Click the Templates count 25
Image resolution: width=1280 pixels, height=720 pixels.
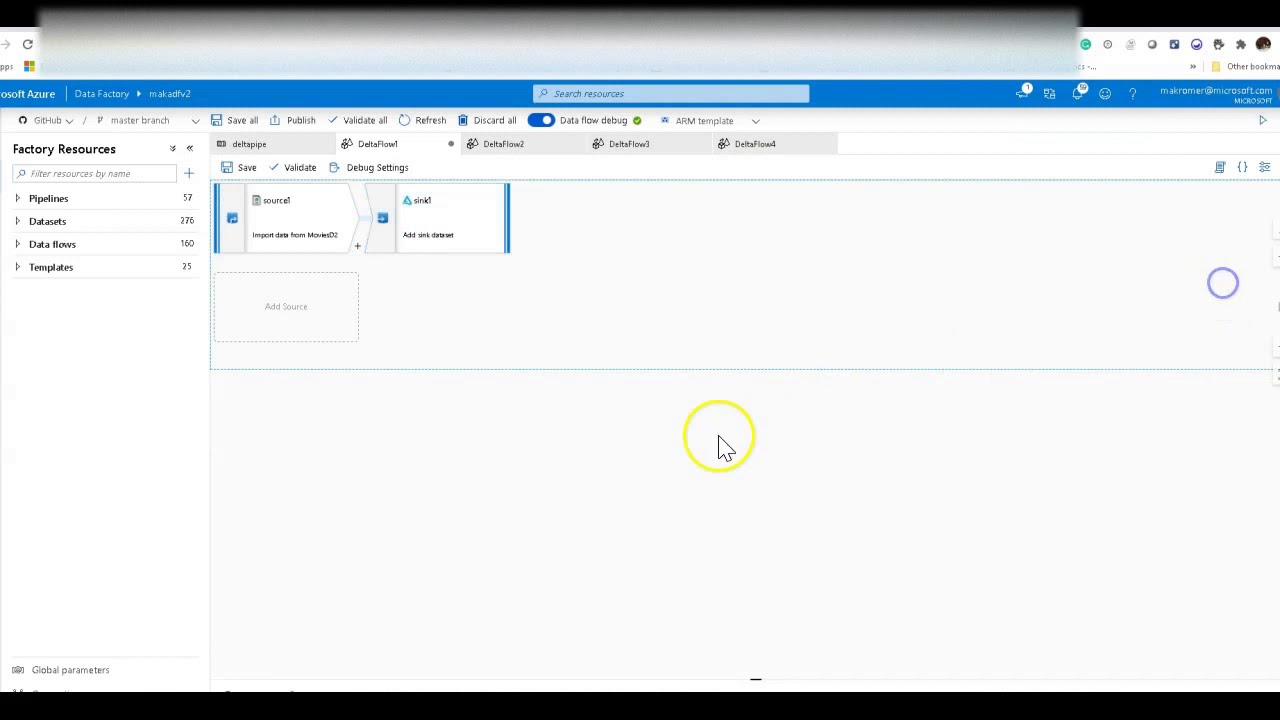tap(187, 267)
